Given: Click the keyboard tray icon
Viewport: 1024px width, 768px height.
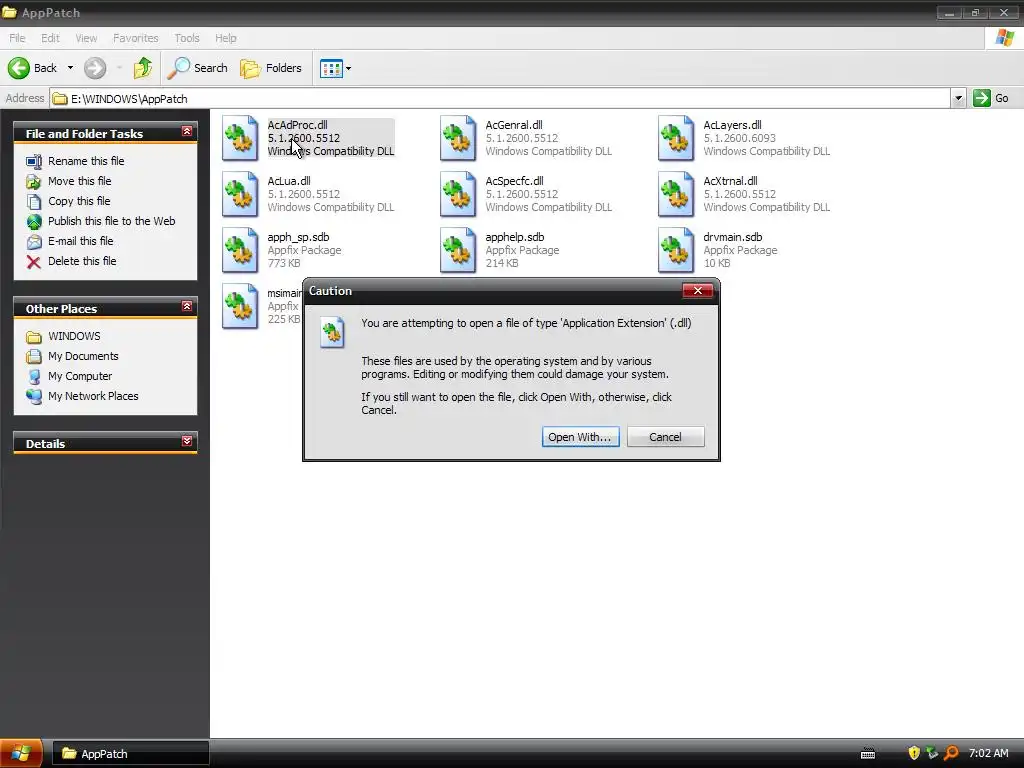Looking at the screenshot, I should [x=868, y=754].
